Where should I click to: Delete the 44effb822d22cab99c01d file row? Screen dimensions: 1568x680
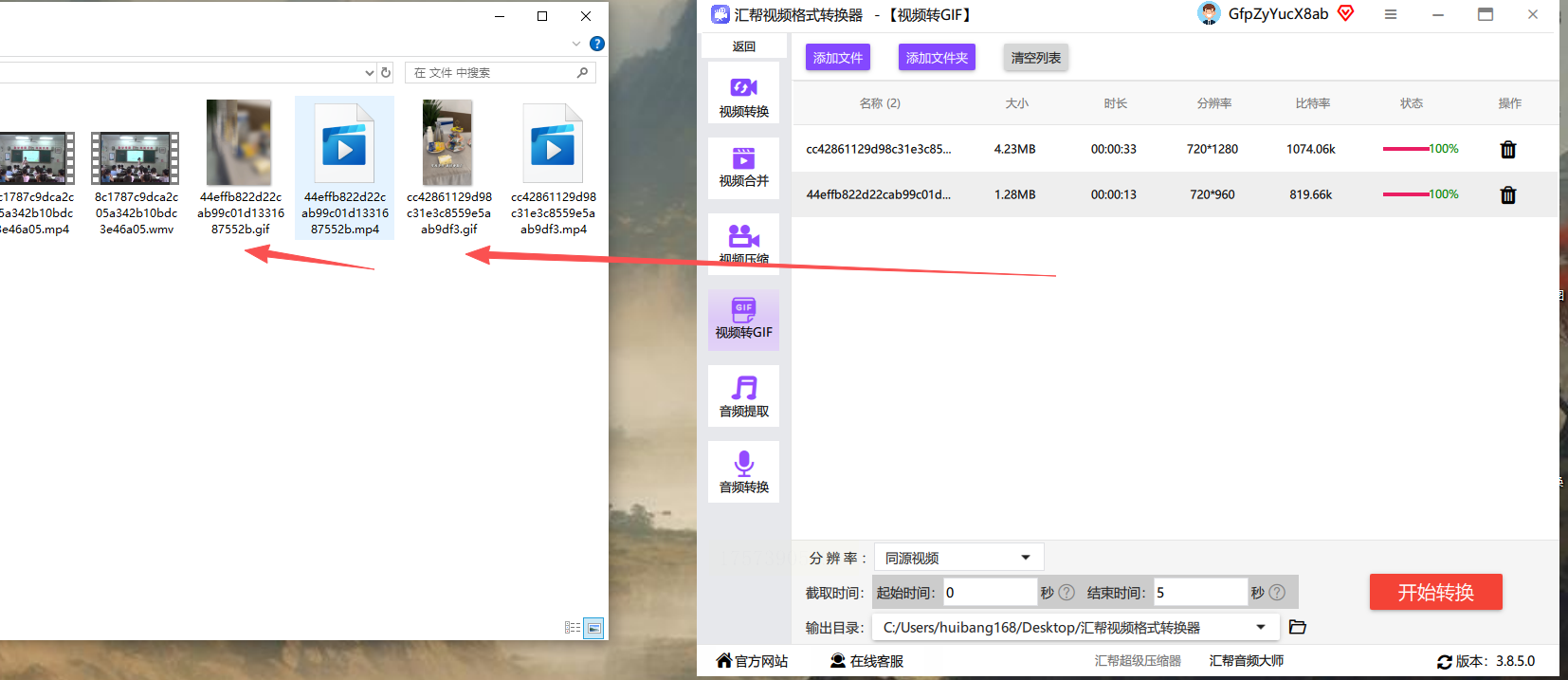point(1507,195)
